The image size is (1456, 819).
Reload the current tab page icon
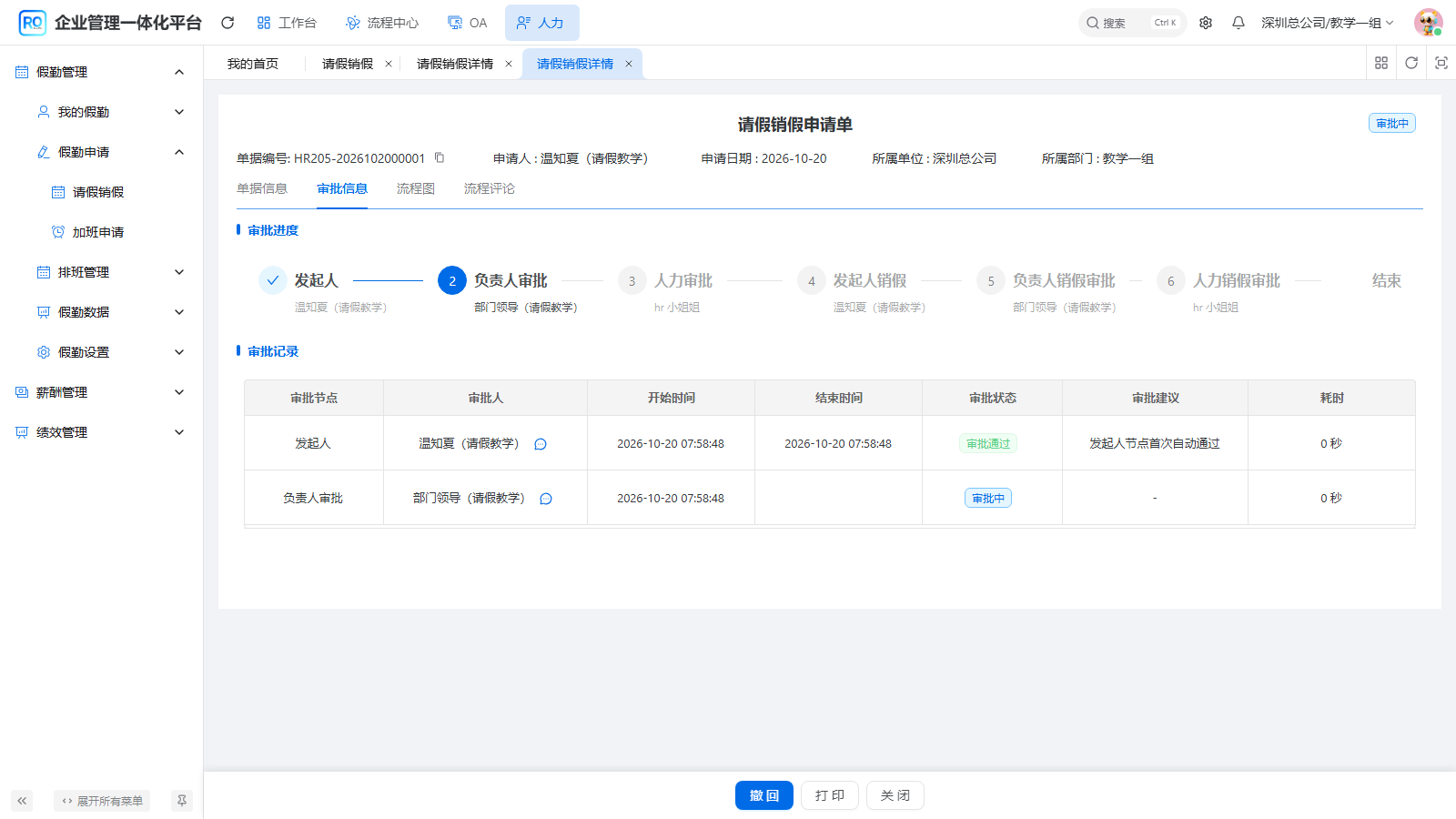click(x=1411, y=63)
